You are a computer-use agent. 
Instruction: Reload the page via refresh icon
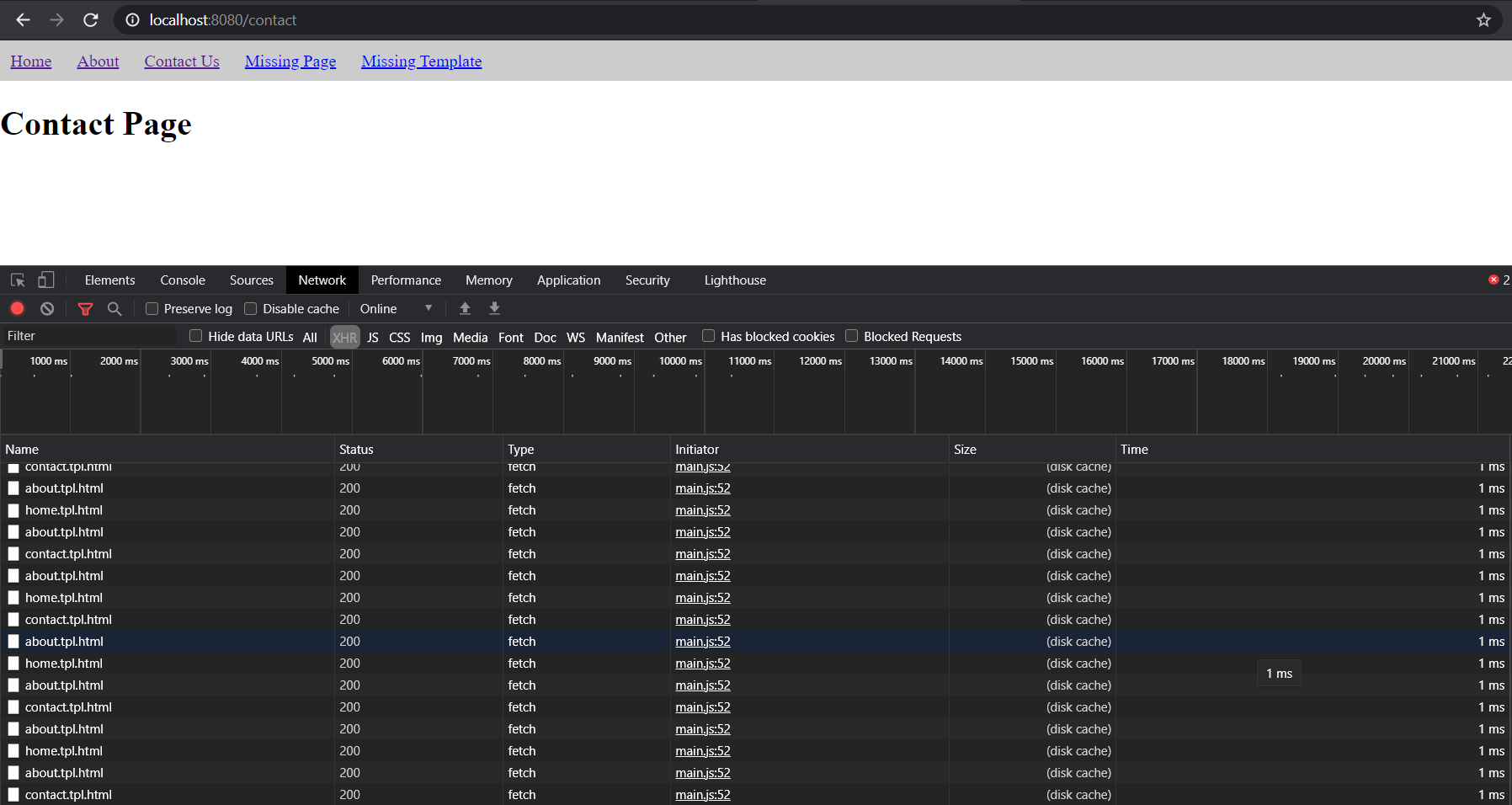point(91,19)
